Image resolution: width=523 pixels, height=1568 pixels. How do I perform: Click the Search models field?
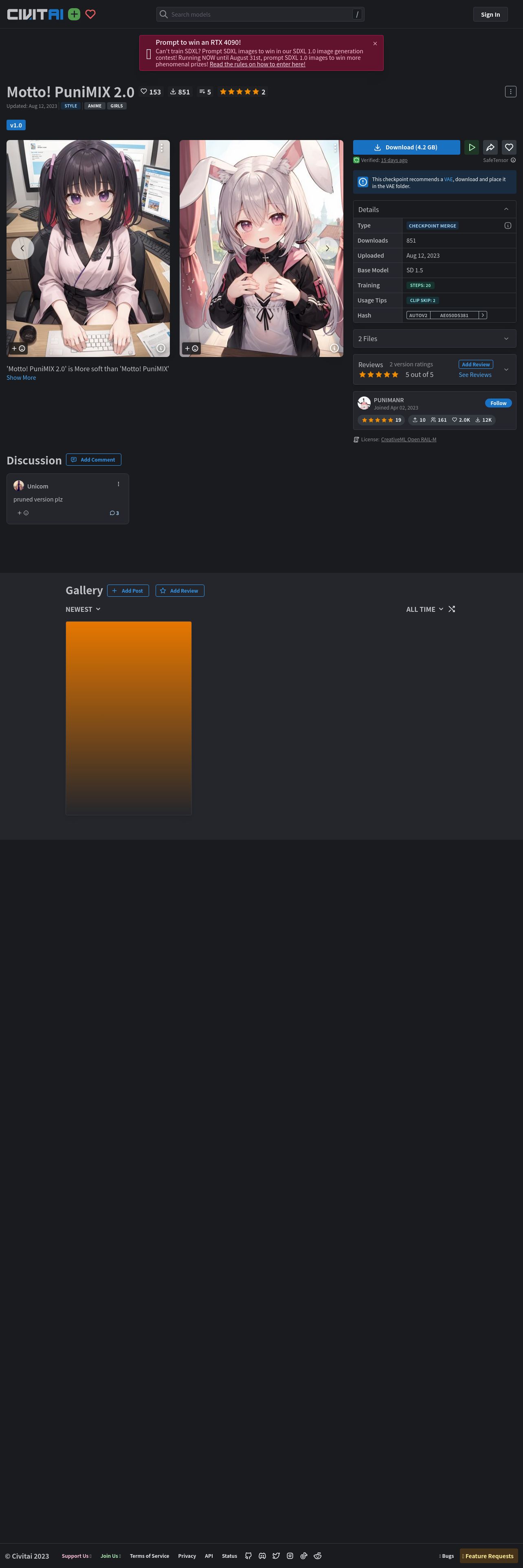(x=260, y=14)
